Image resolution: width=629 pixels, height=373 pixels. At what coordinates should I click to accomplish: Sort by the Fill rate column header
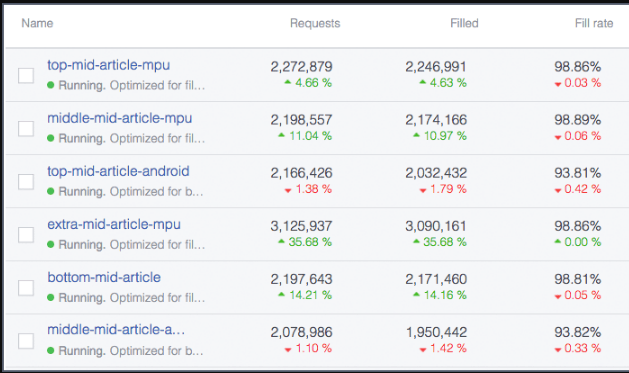tap(594, 23)
